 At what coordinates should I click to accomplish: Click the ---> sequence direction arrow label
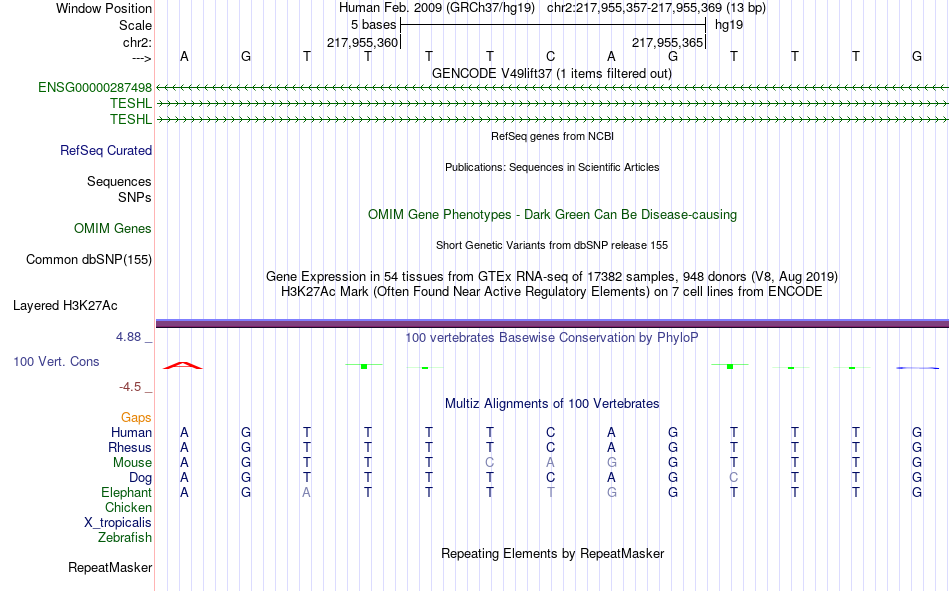click(x=142, y=58)
